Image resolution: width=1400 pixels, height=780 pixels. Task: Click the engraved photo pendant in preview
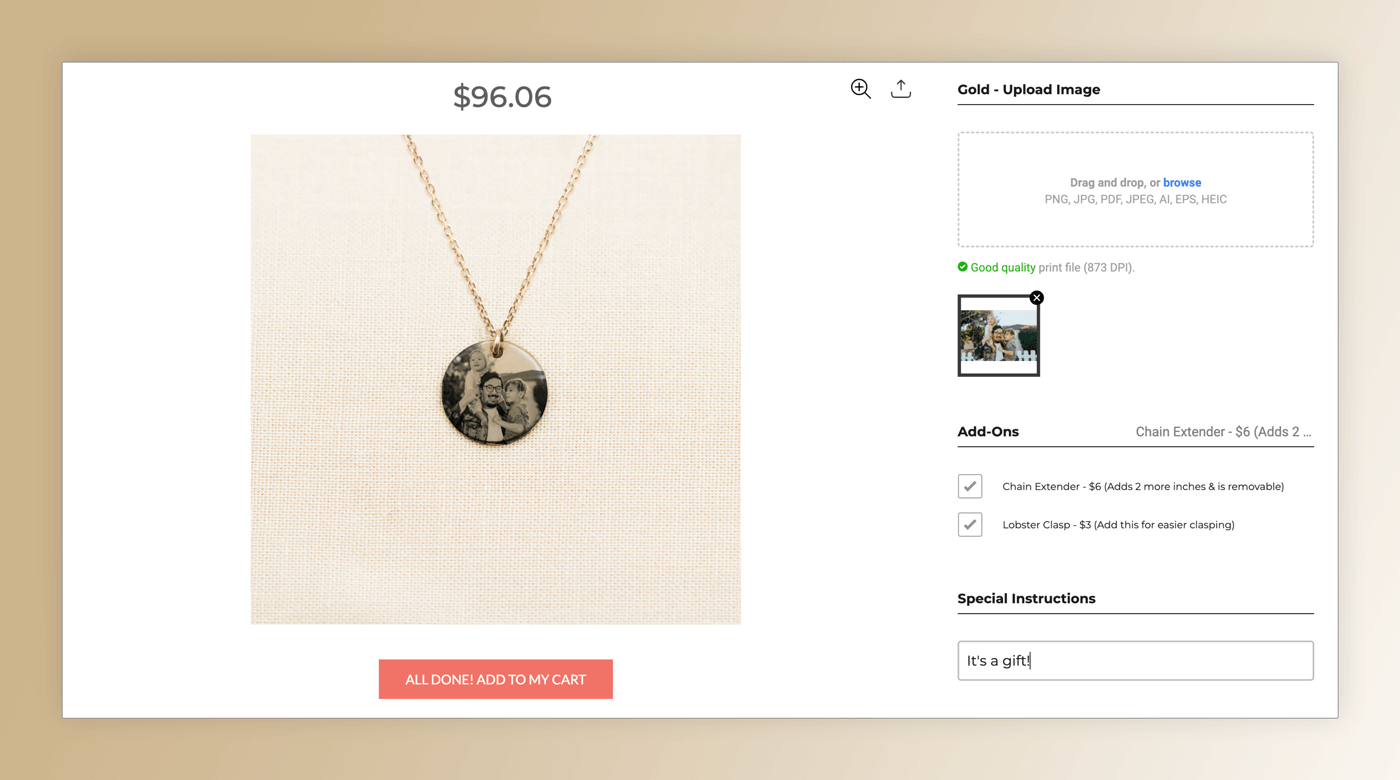(495, 392)
